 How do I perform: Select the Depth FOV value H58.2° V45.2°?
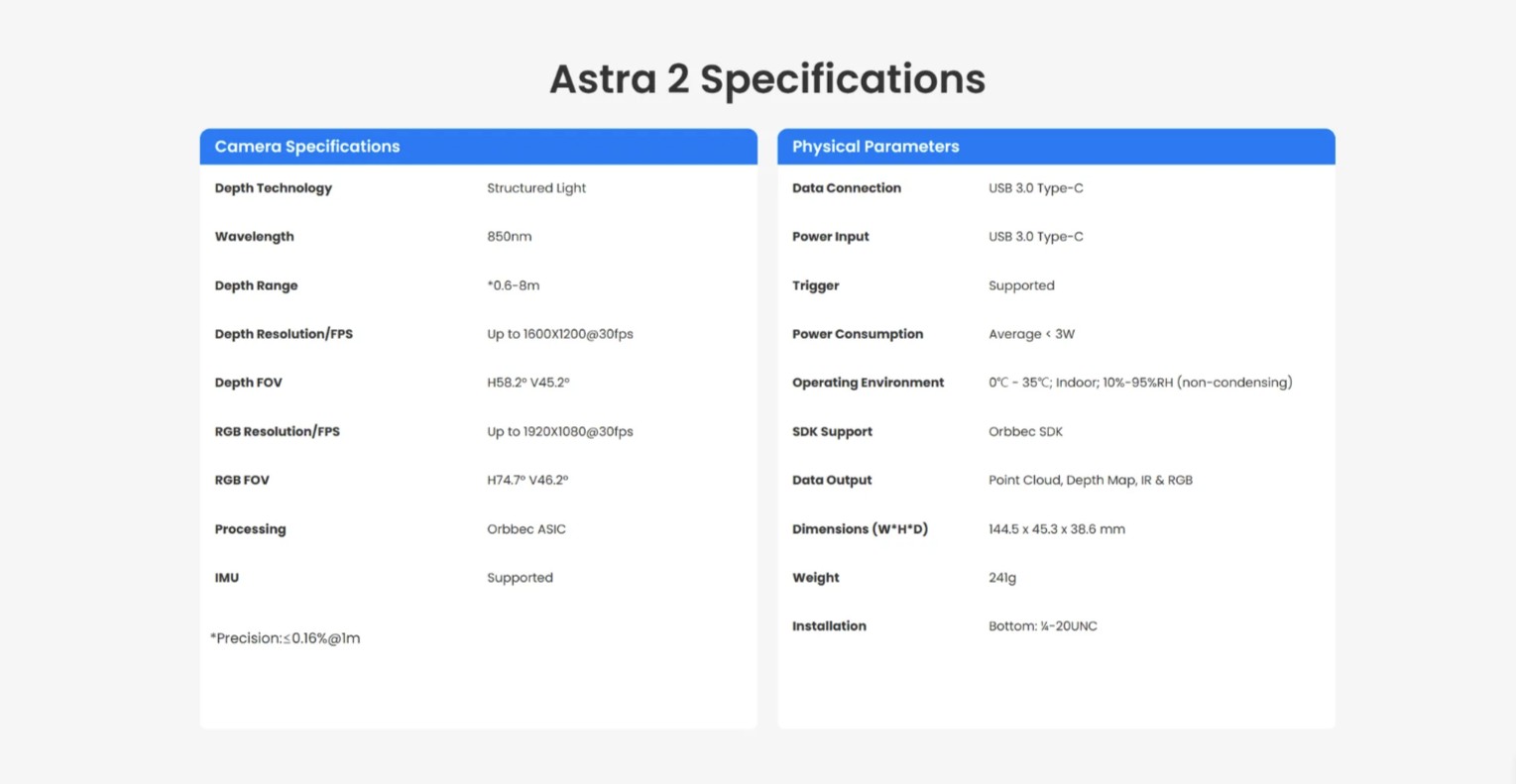coord(528,383)
